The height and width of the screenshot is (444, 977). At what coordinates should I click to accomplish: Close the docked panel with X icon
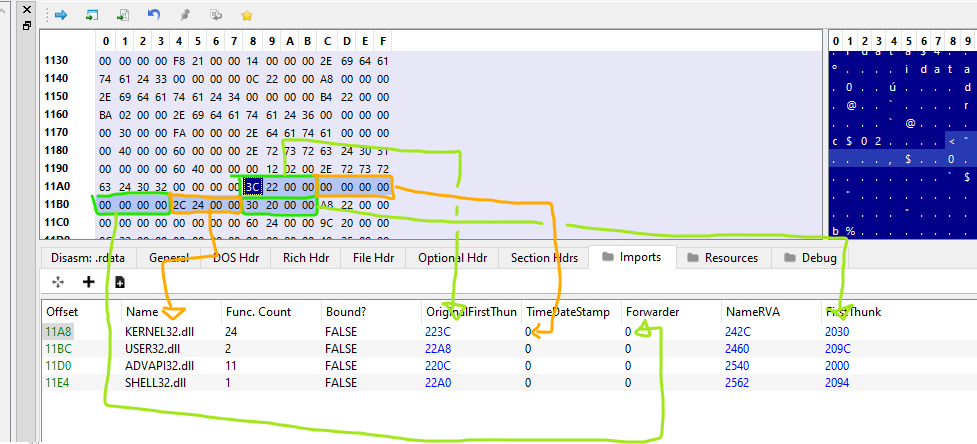(x=27, y=9)
